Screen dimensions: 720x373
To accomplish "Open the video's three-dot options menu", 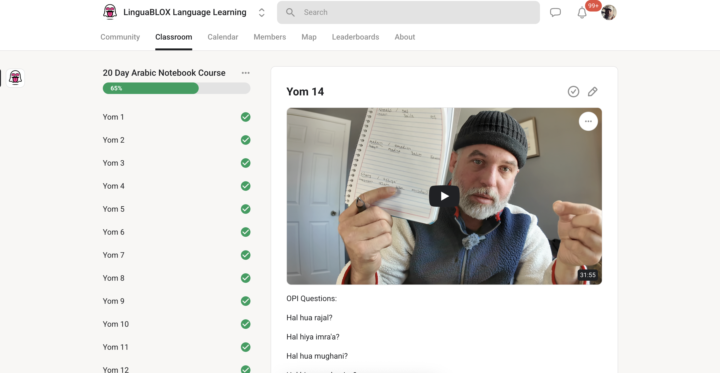I will pos(588,121).
